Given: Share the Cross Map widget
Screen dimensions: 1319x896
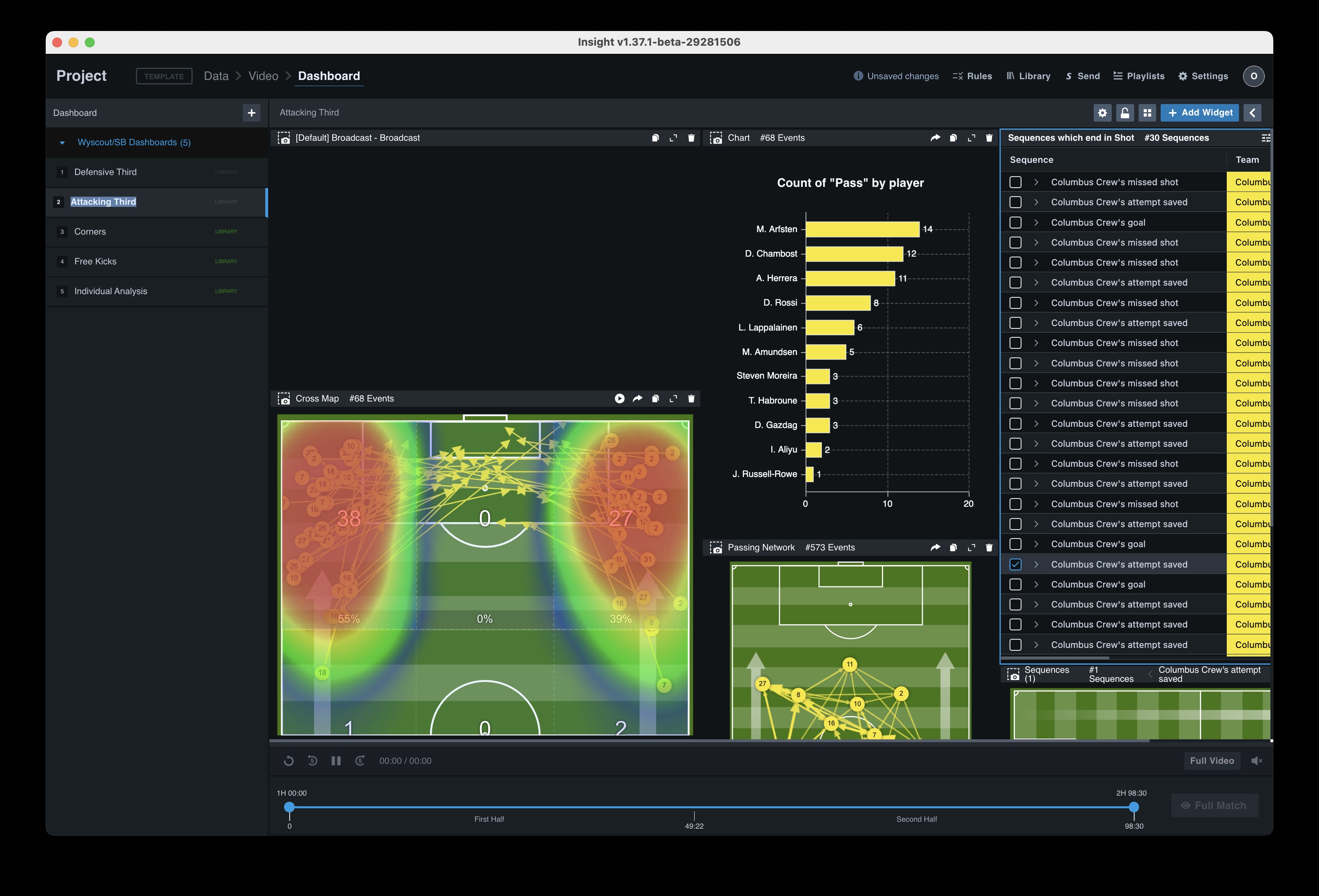Looking at the screenshot, I should 637,398.
